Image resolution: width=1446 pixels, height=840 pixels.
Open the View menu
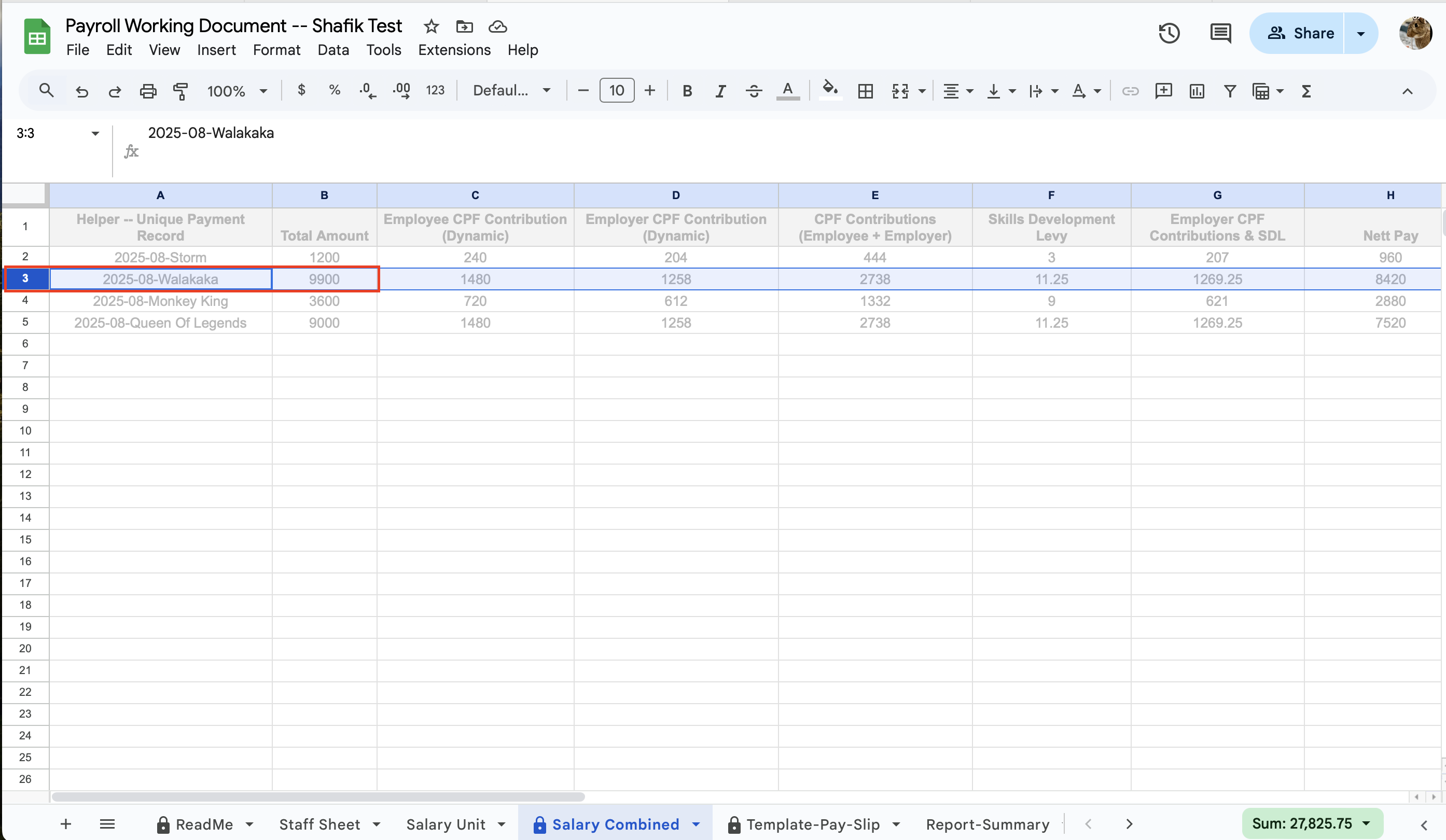click(x=164, y=50)
